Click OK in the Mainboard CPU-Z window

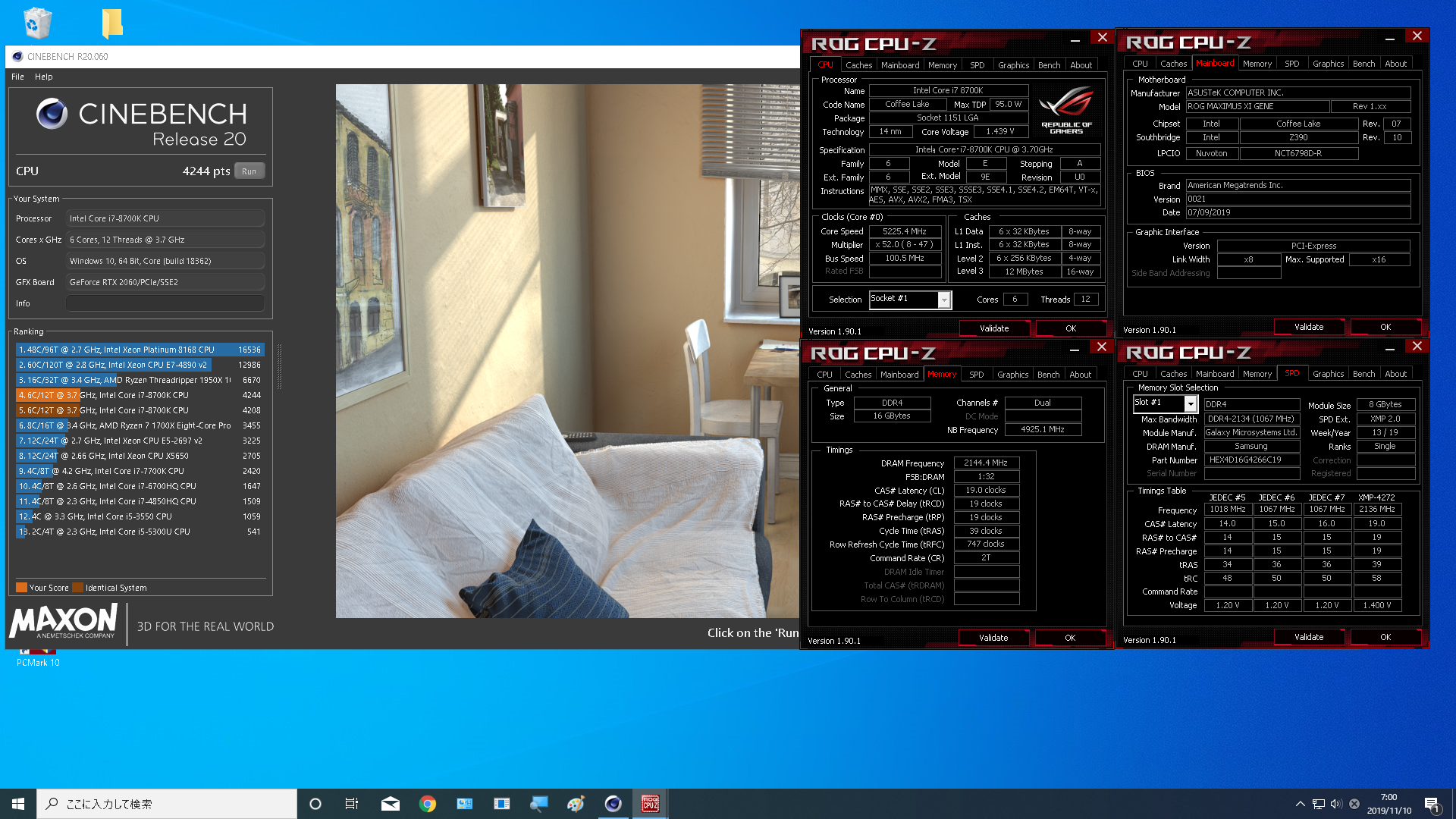click(x=1385, y=327)
